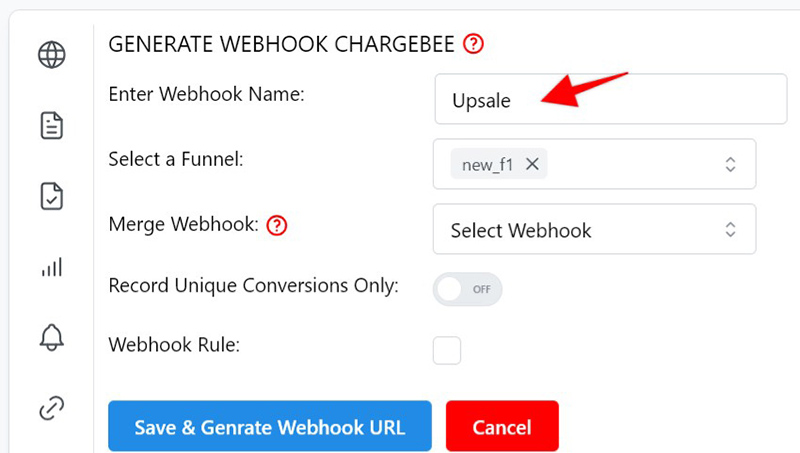Open the globe icon in sidebar

(52, 55)
